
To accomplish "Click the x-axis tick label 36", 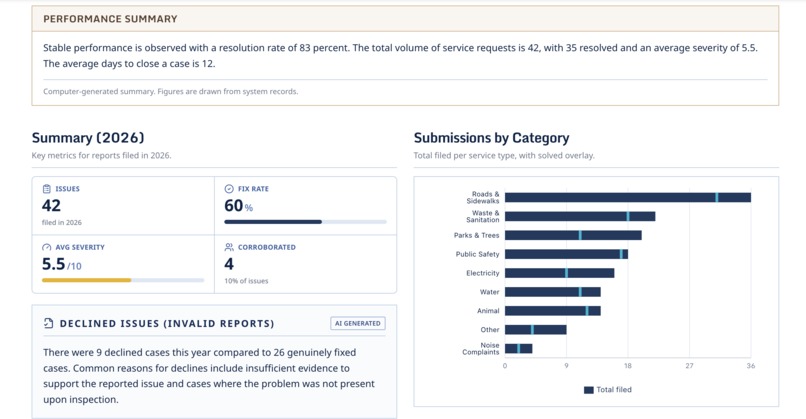I will [x=751, y=366].
